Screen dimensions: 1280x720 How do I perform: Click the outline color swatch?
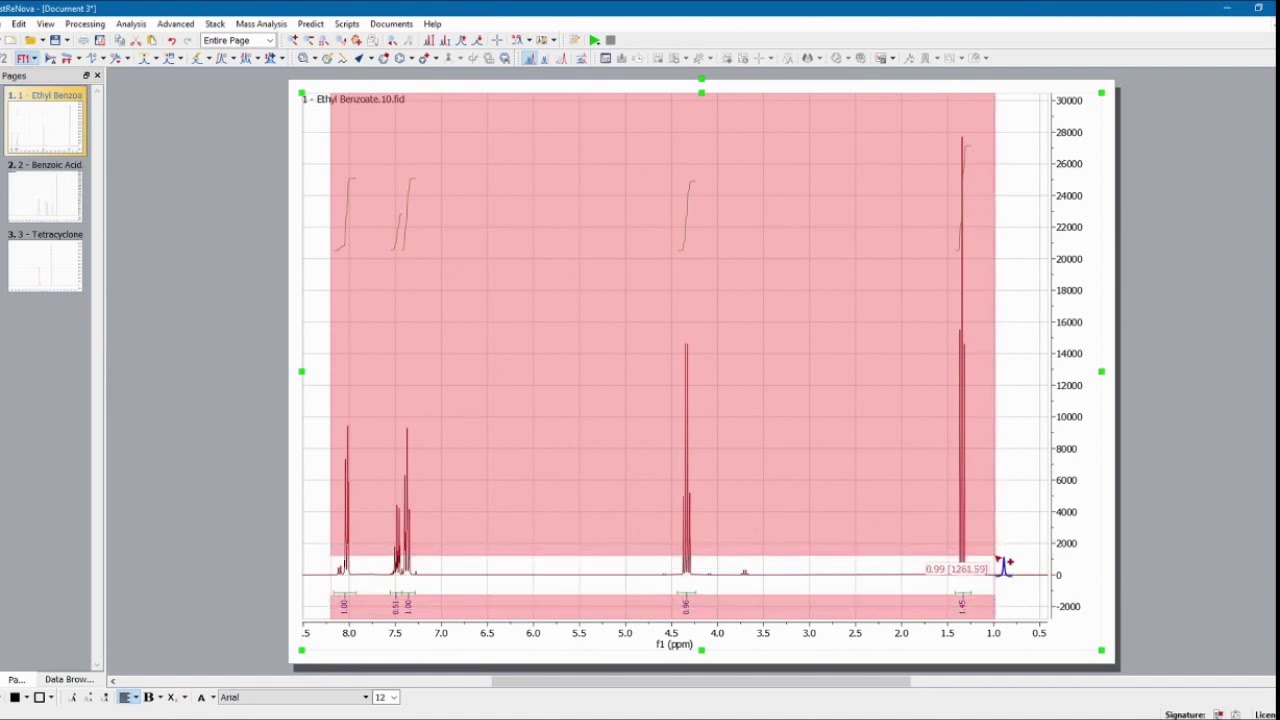click(39, 697)
